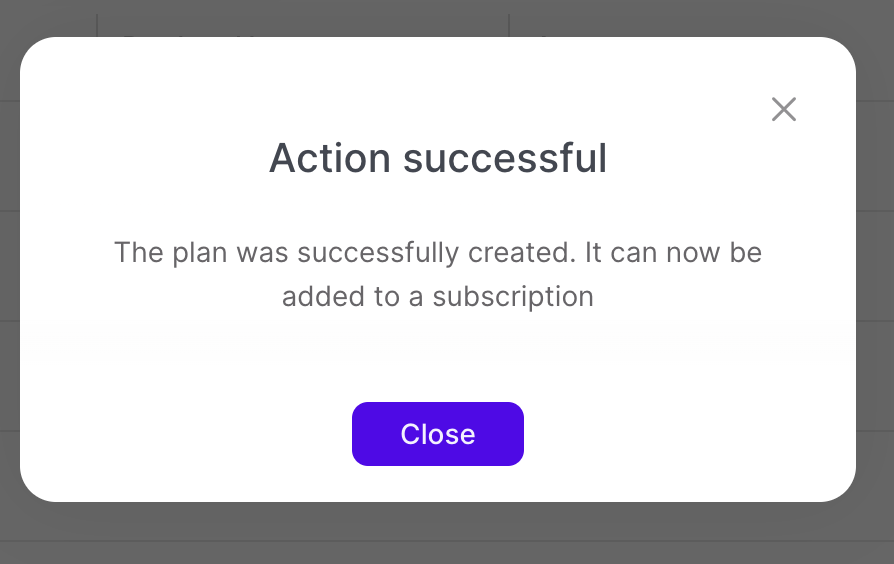The height and width of the screenshot is (564, 894).
Task: Click the words "It can now be"
Action: pos(673,252)
